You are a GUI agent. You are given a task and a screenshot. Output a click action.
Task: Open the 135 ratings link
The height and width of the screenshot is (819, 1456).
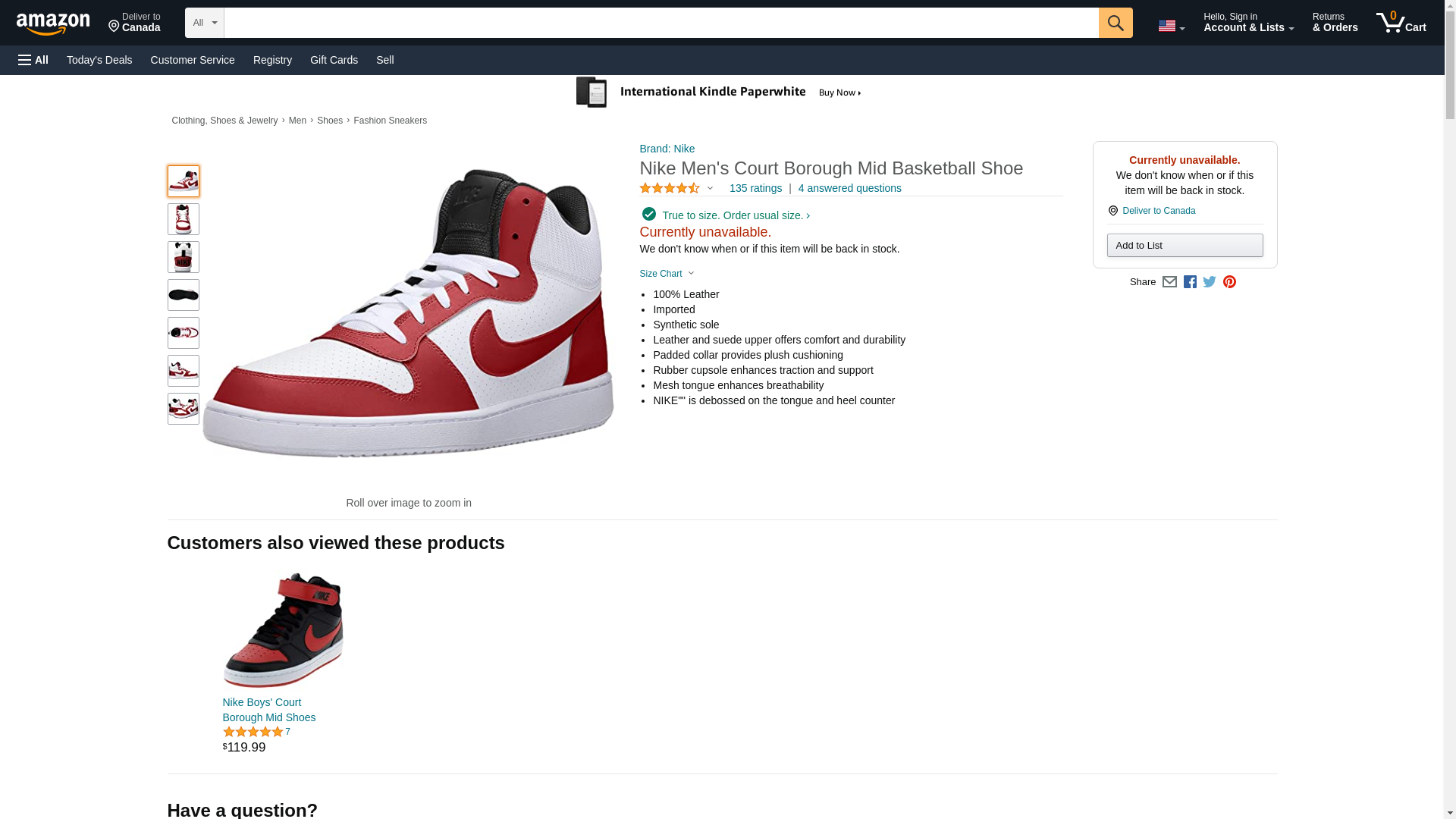point(755,188)
